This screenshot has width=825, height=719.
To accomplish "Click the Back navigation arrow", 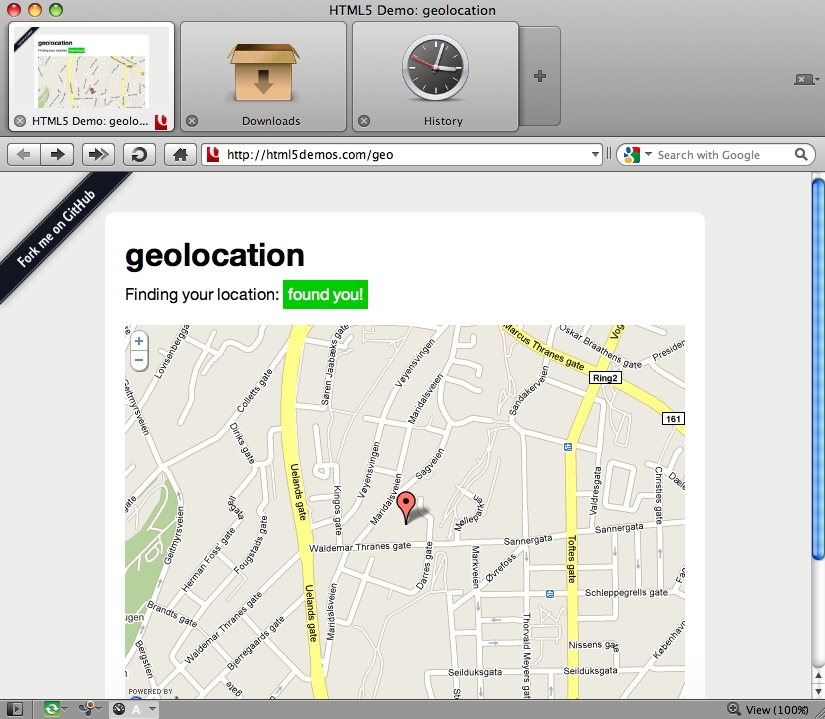I will 23,155.
